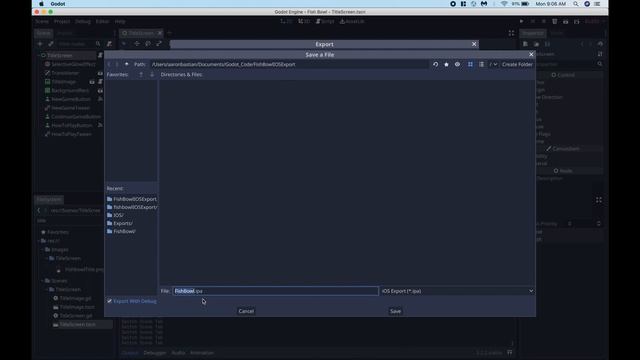
Task: Select recent folder fishbowlIOSExport/ in lowercase
Action: [131, 207]
